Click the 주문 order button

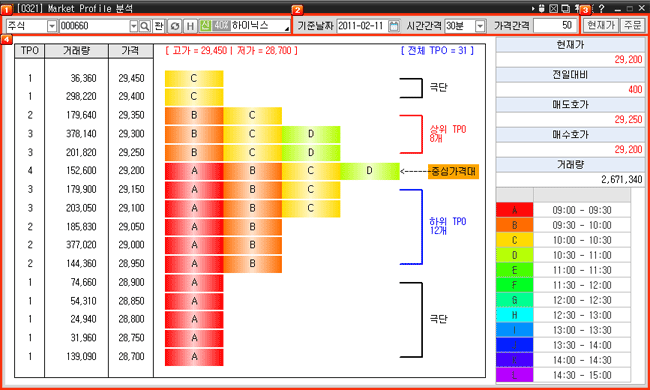[632, 26]
